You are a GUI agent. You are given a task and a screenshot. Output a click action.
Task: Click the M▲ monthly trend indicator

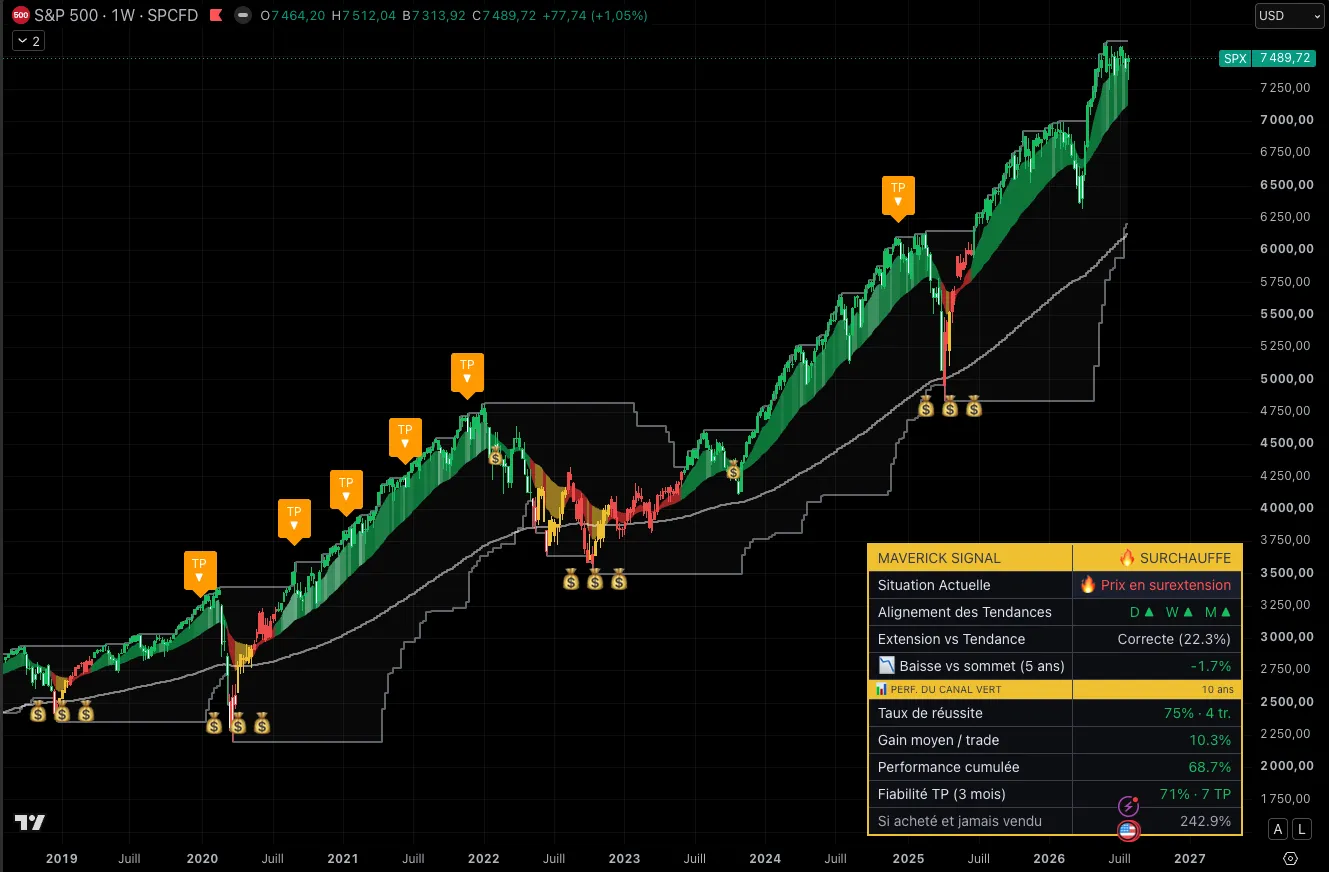1218,612
